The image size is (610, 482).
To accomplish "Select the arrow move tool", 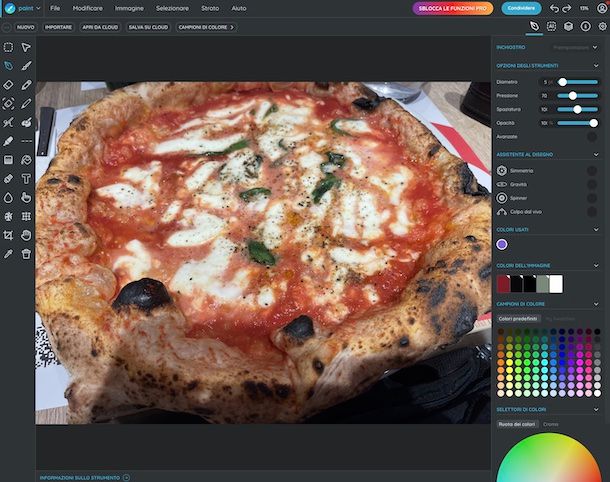I will tap(26, 47).
